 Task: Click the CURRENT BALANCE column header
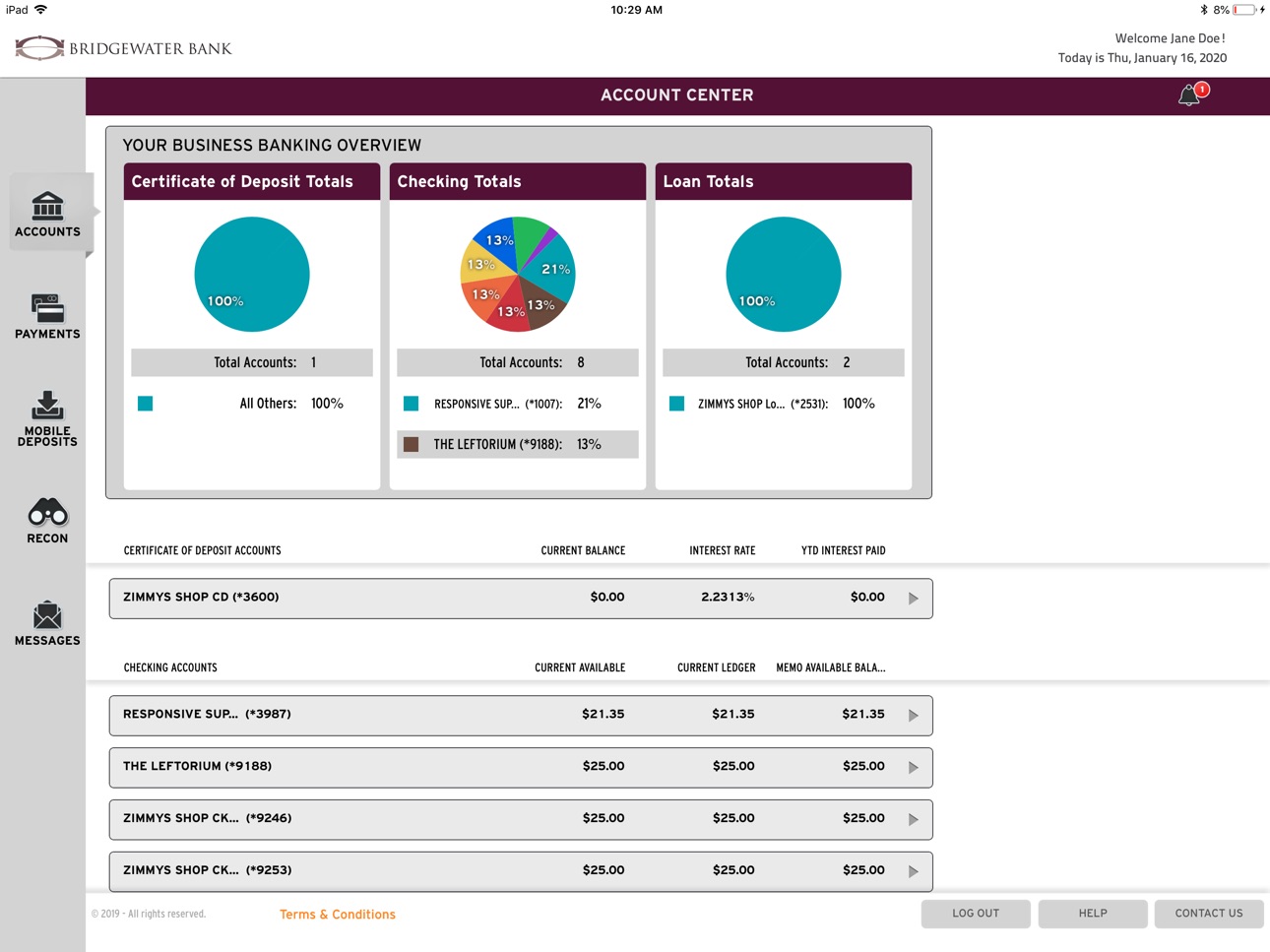(583, 550)
